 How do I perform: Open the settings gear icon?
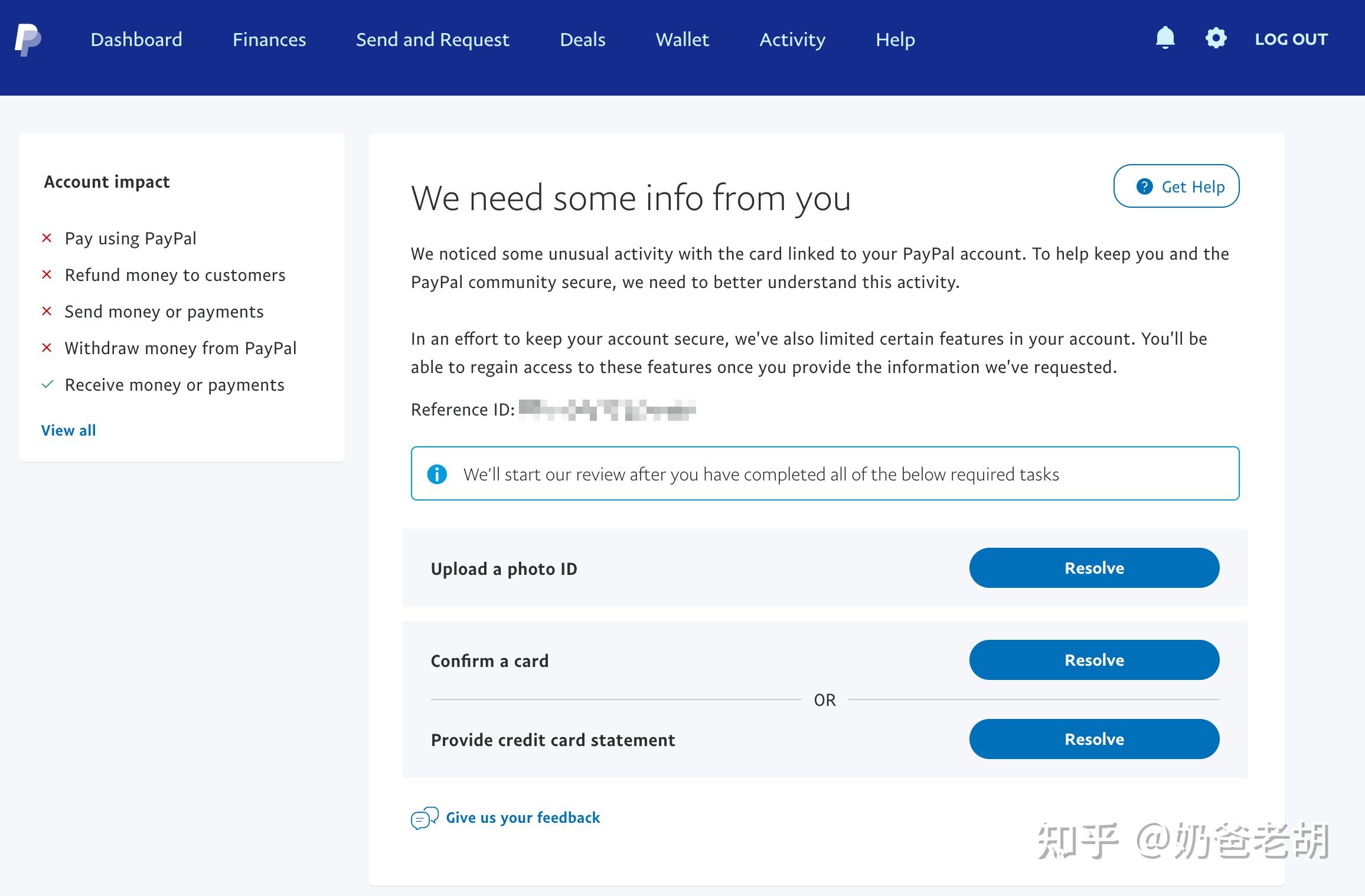pyautogui.click(x=1216, y=38)
